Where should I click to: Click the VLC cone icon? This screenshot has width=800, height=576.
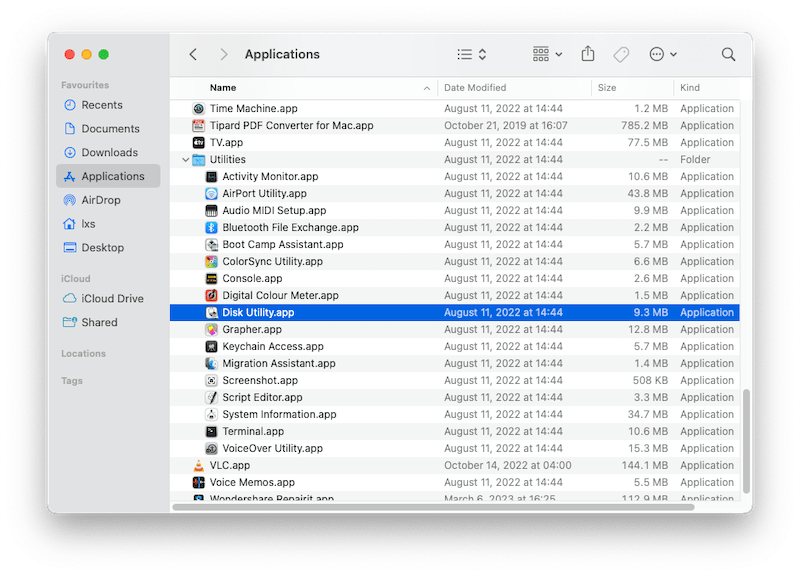pyautogui.click(x=198, y=465)
